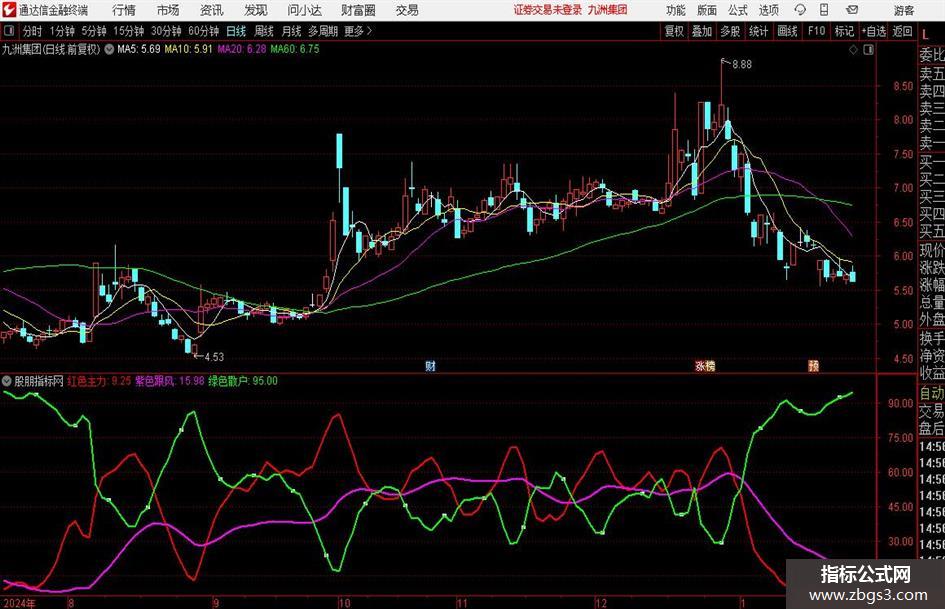Open the 问小达 menu

(x=304, y=10)
